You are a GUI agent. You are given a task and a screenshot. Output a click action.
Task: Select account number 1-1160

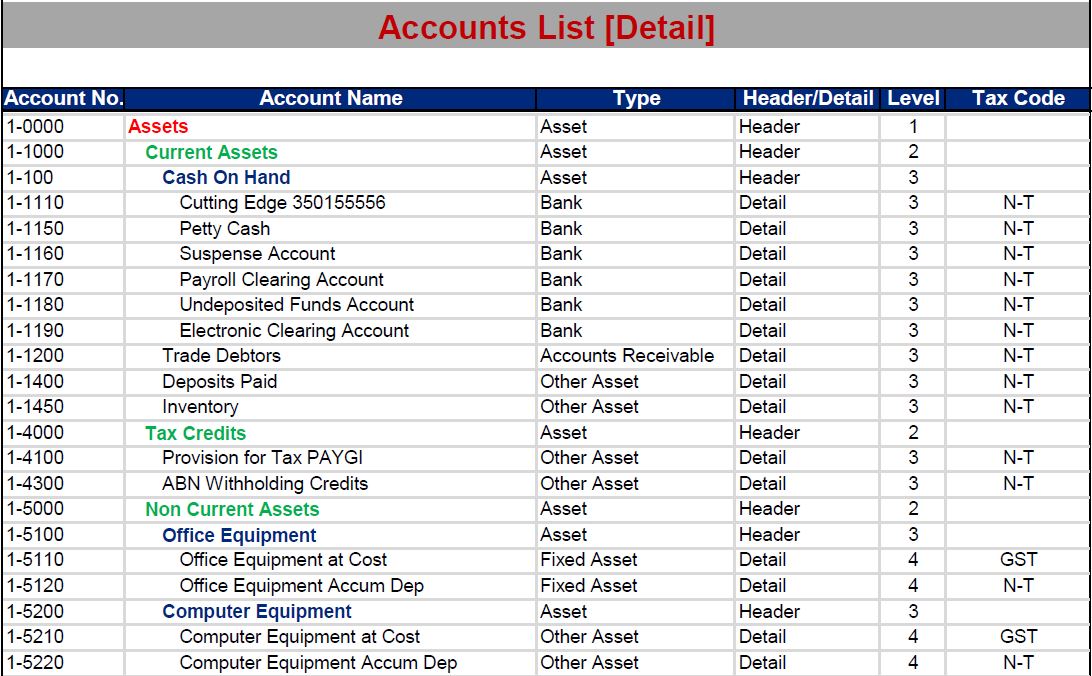tap(35, 253)
